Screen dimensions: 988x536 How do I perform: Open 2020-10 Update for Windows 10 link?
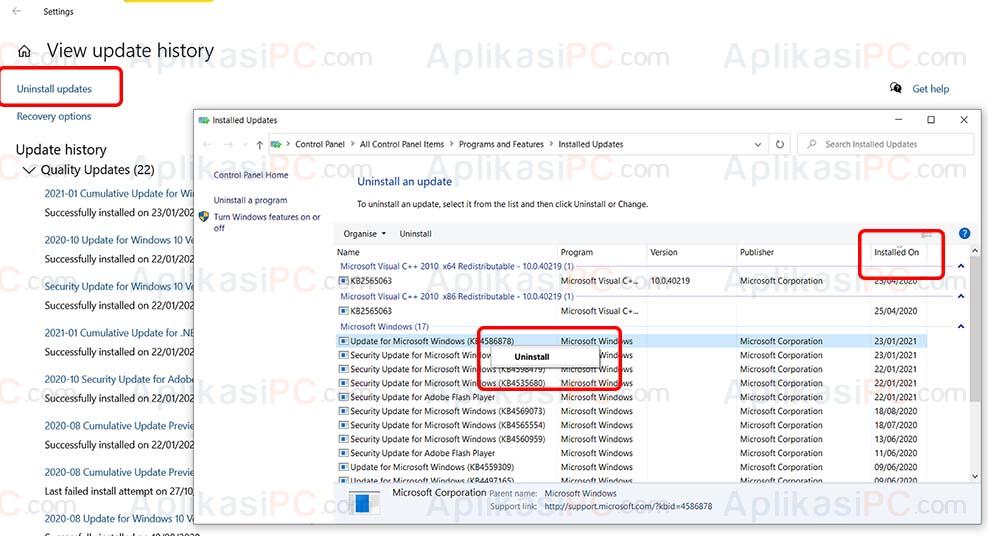(x=118, y=240)
